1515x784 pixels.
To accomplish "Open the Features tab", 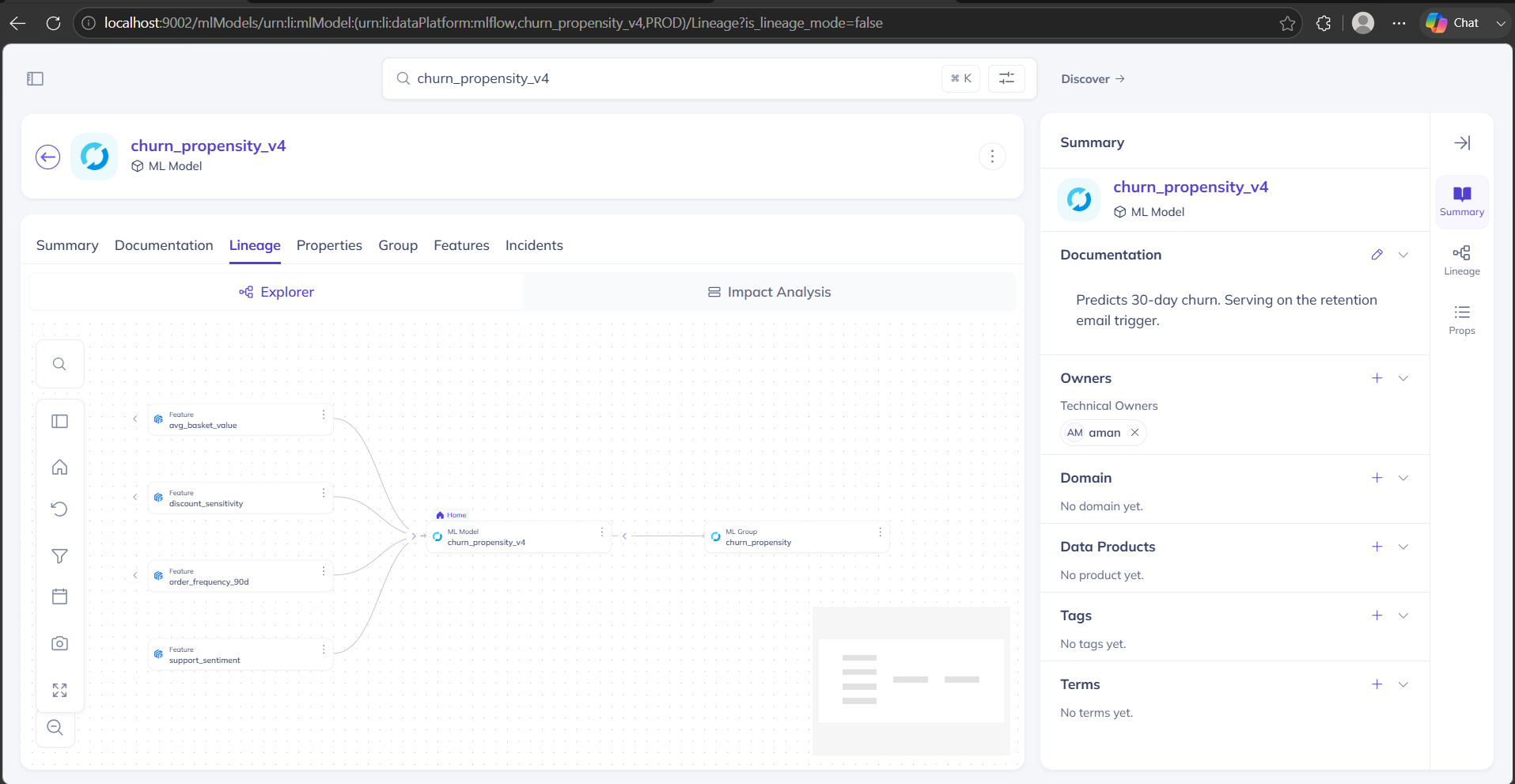I will click(x=461, y=245).
